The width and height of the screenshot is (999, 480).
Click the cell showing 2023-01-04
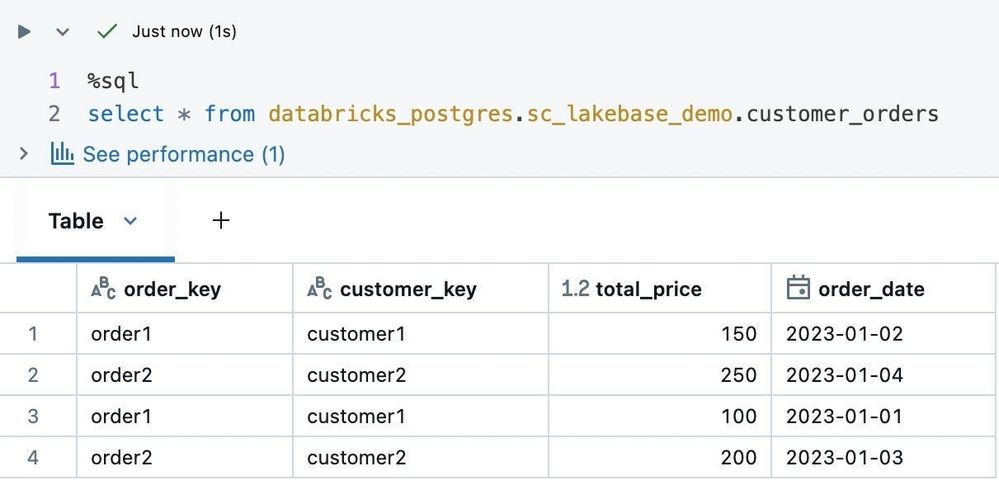click(x=844, y=375)
